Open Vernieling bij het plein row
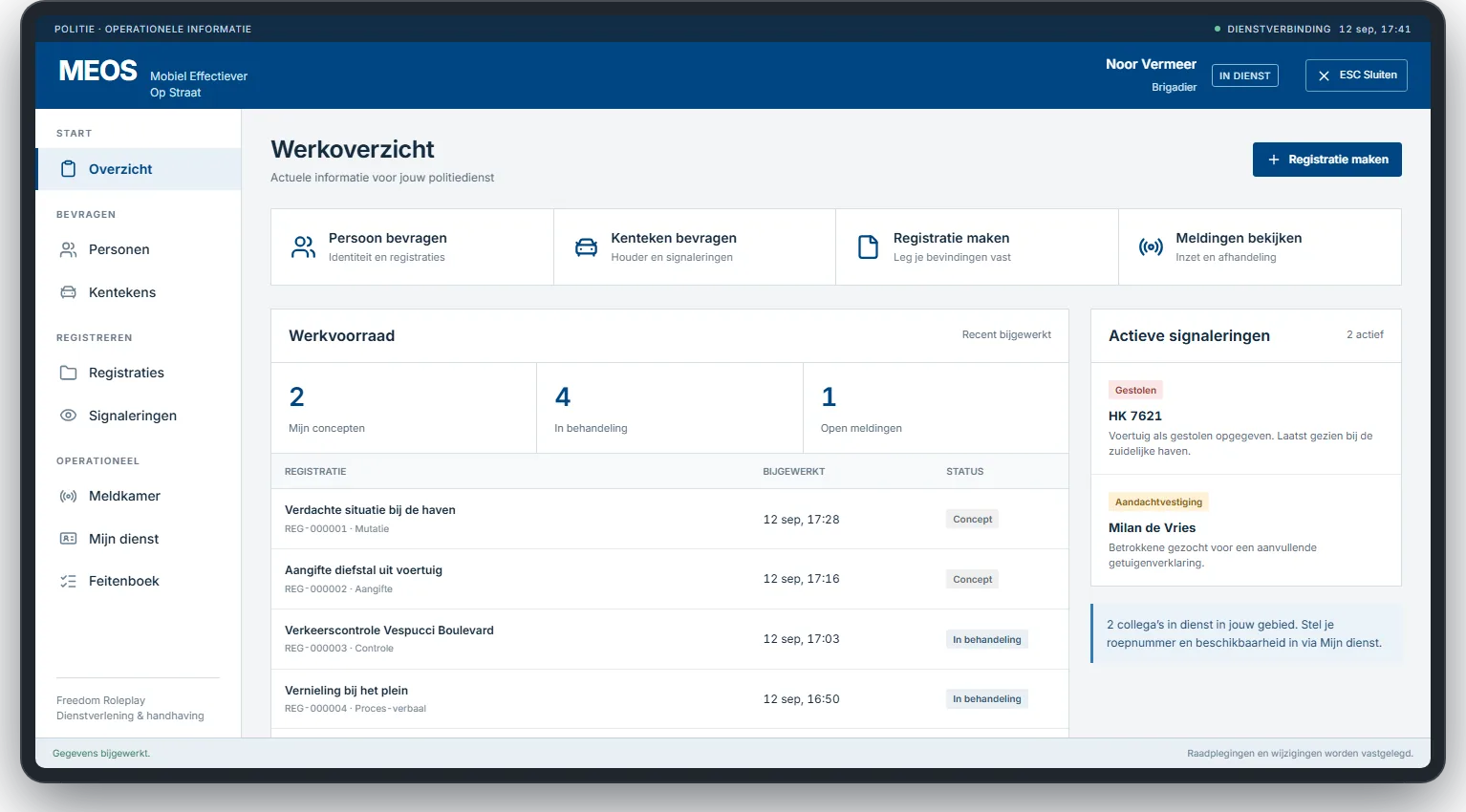 670,699
